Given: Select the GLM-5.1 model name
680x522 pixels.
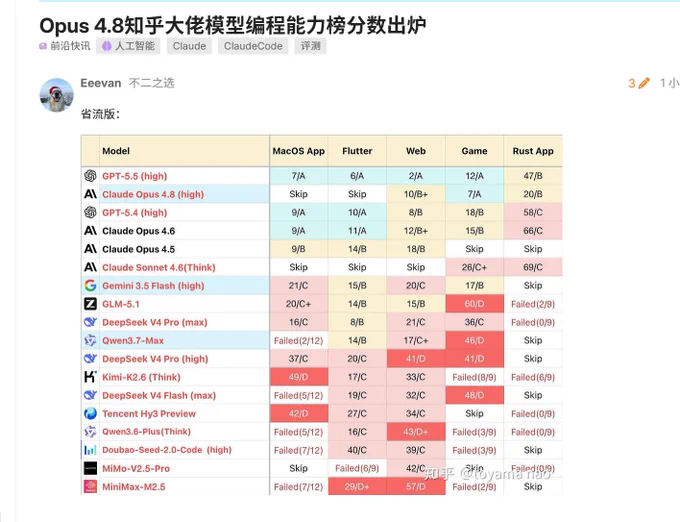Looking at the screenshot, I should click(x=121, y=304).
